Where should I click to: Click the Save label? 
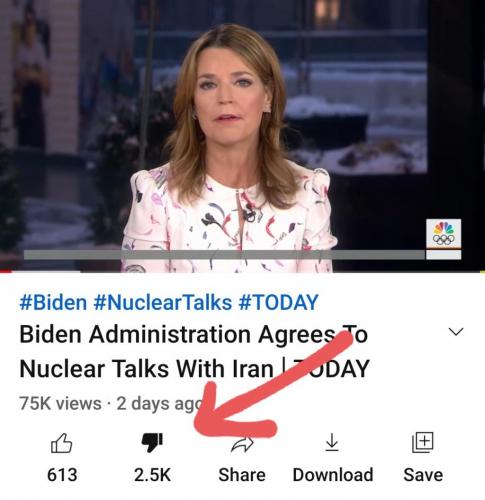pyautogui.click(x=423, y=475)
